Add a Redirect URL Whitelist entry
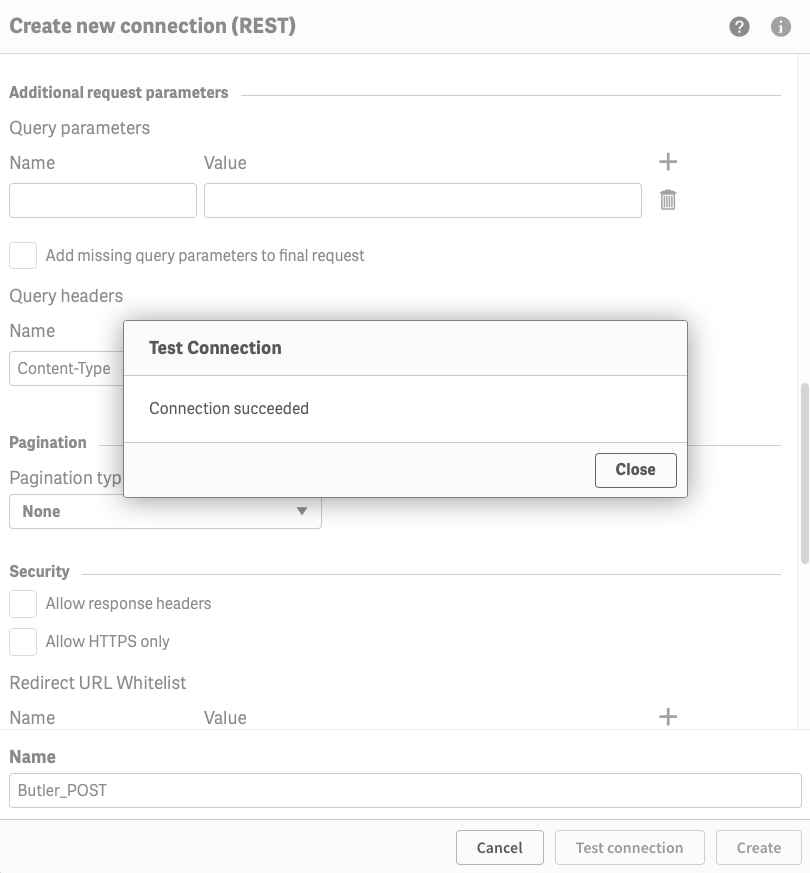Image resolution: width=810 pixels, height=873 pixels. [668, 716]
